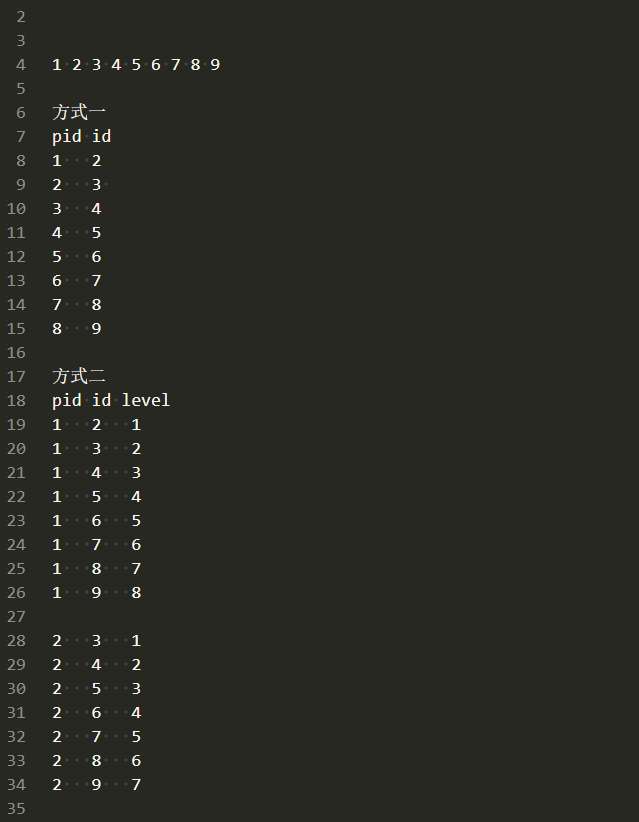
Task: Click line number 35 in the gutter
Action: click(x=16, y=808)
